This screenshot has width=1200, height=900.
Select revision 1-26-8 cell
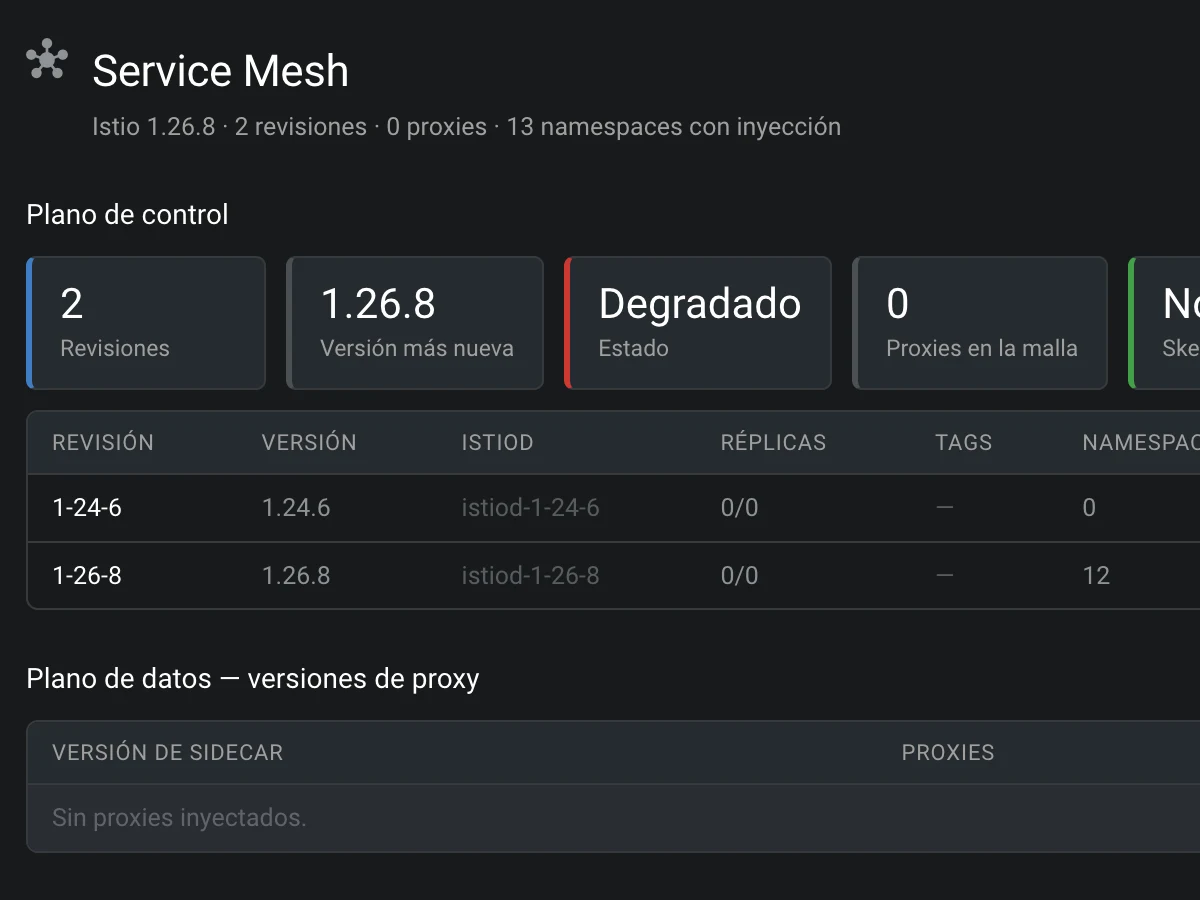tap(87, 576)
